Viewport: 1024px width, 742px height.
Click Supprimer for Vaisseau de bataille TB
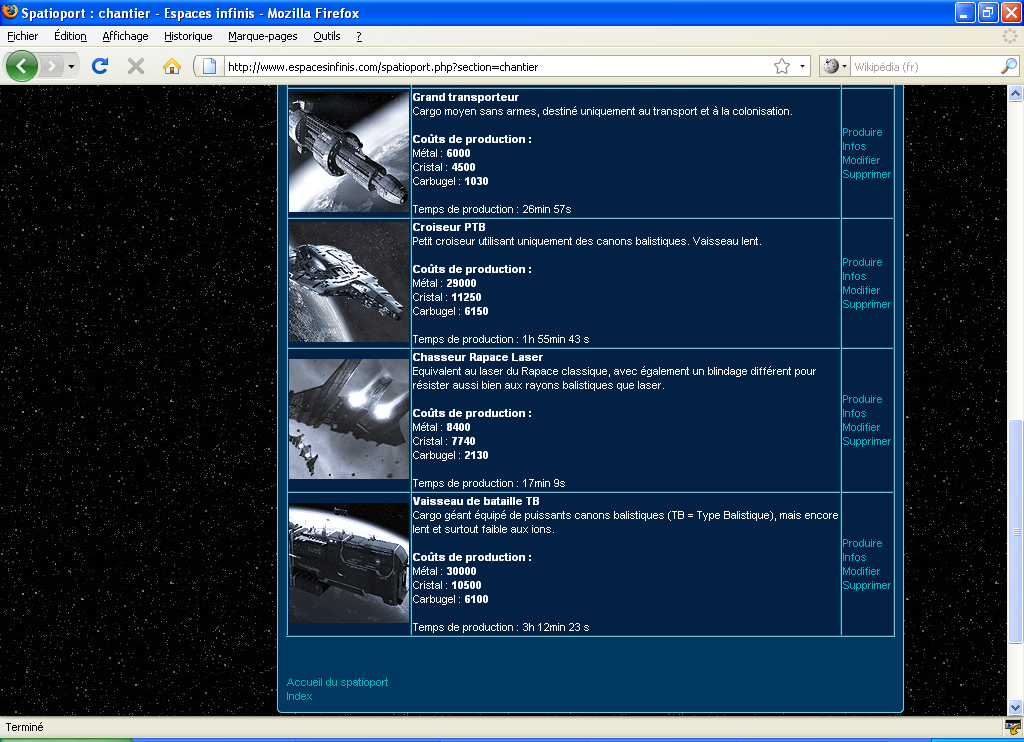[x=867, y=585]
